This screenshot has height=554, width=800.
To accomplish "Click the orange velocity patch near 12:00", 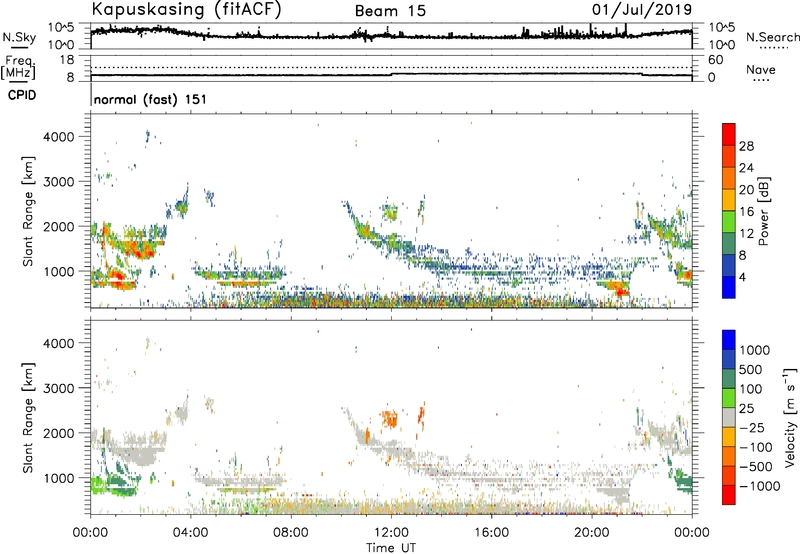I will [x=390, y=419].
